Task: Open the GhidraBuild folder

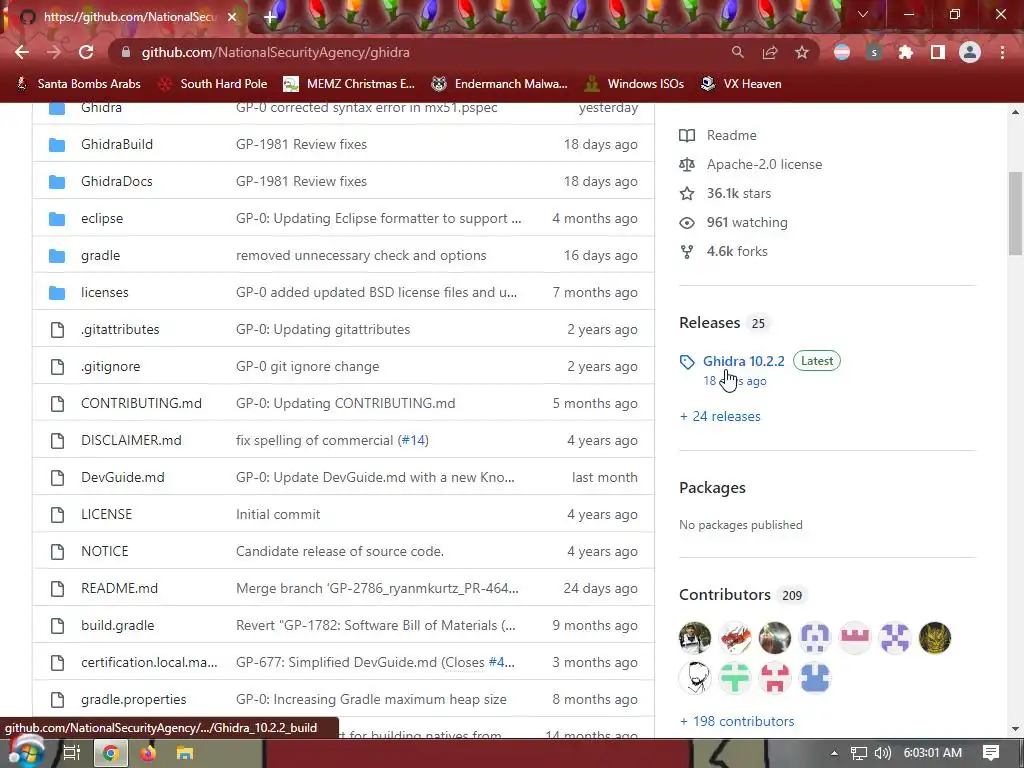Action: point(117,144)
